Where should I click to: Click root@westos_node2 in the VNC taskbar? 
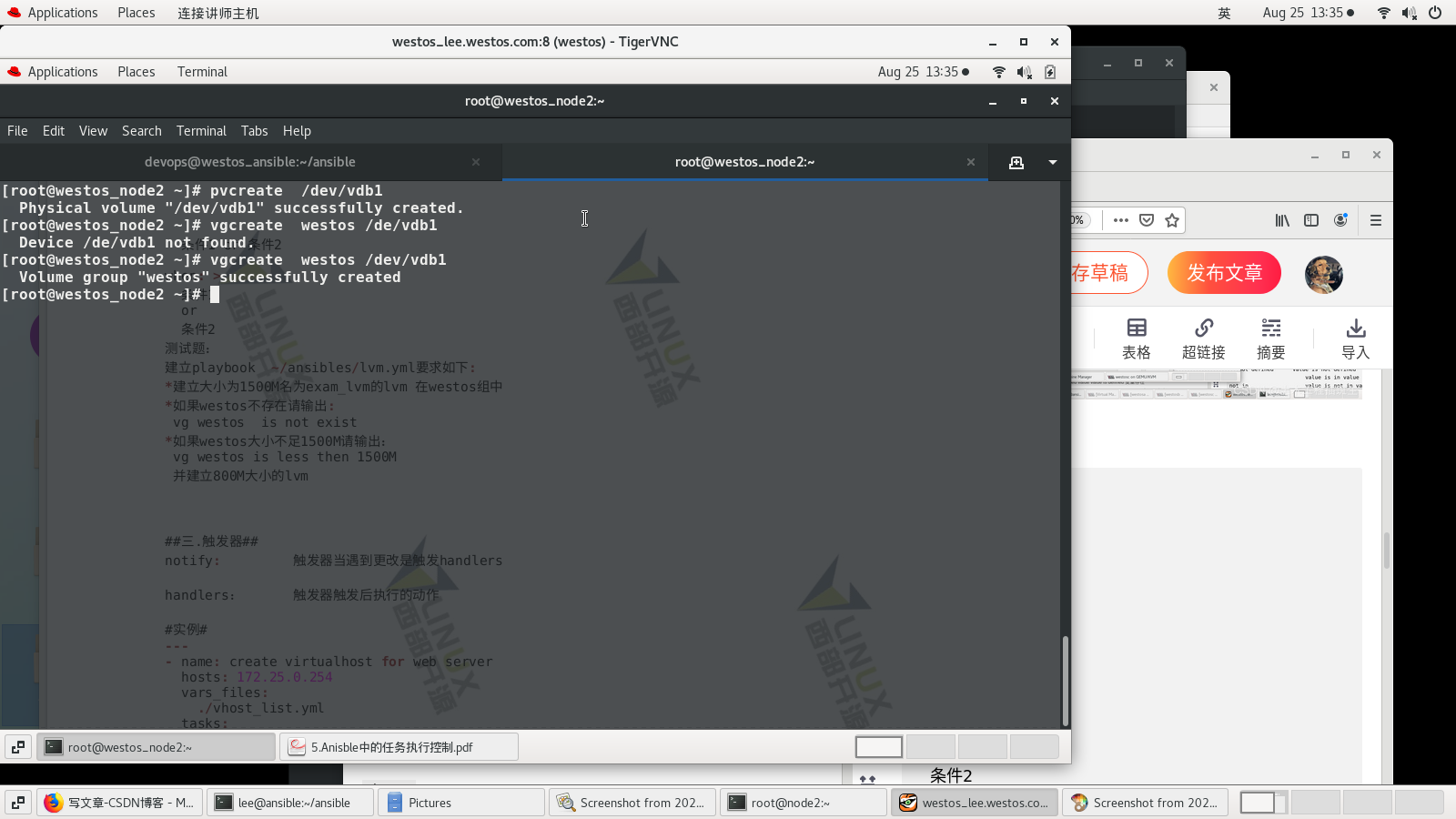point(157,747)
